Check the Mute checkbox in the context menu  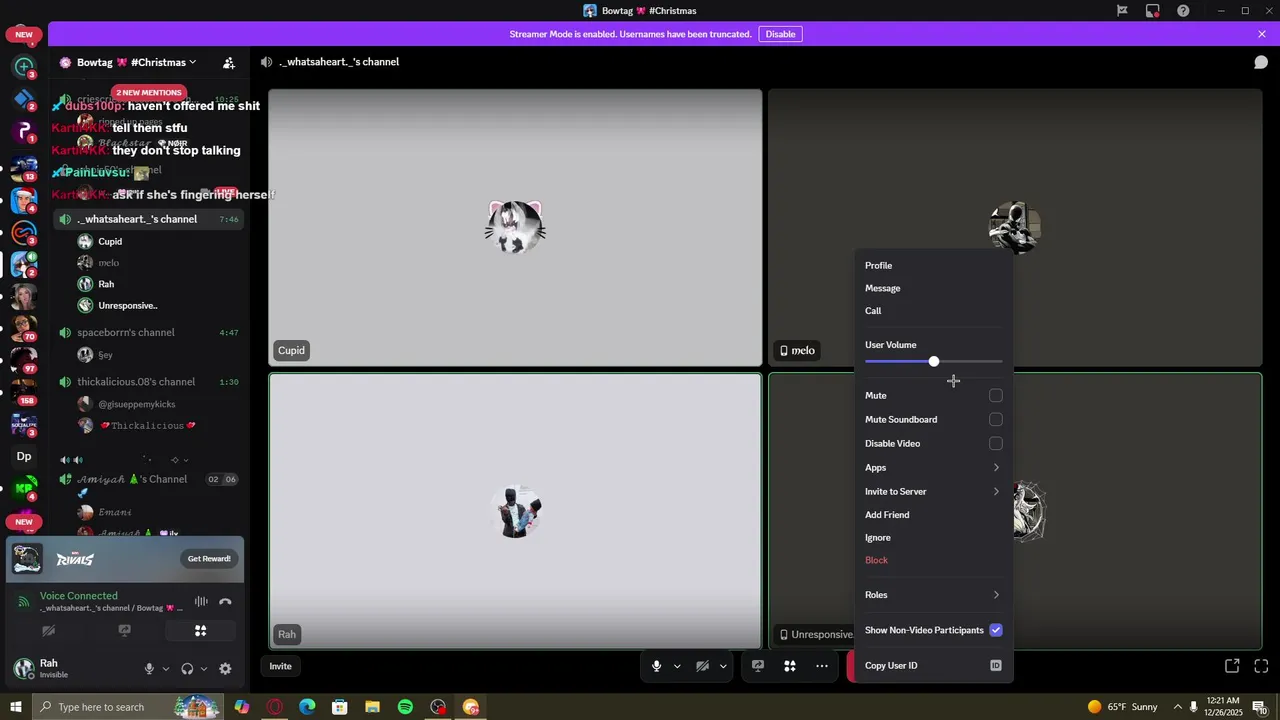996,395
